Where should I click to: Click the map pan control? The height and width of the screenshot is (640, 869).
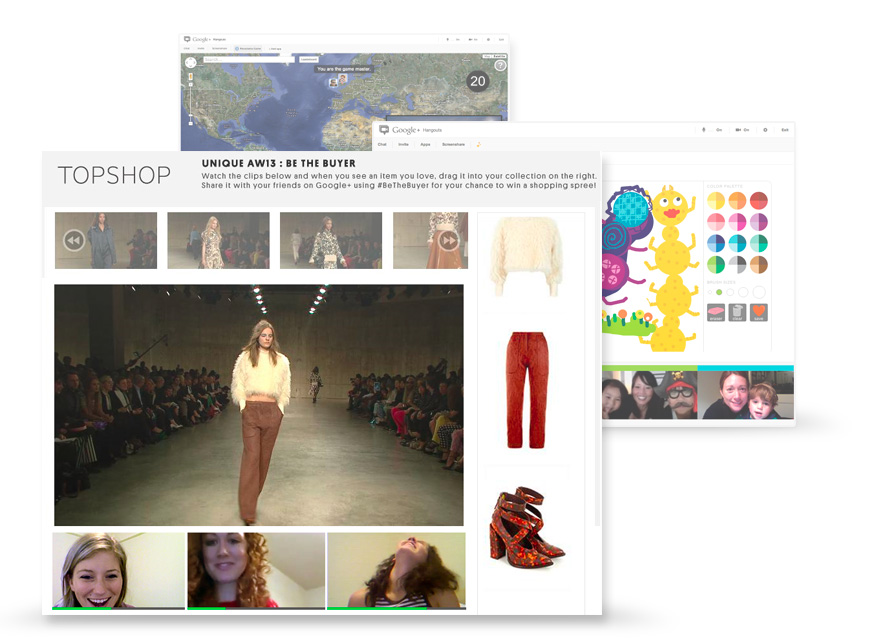192,64
